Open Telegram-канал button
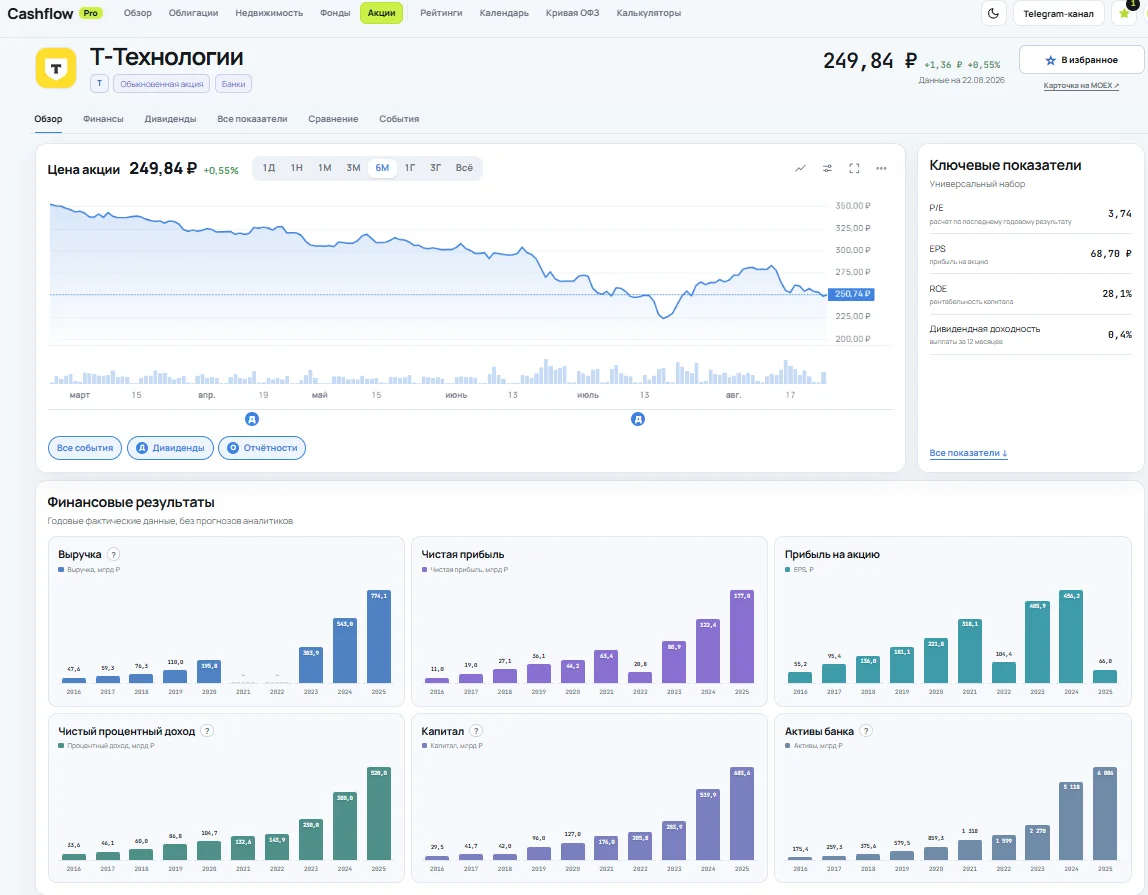This screenshot has width=1148, height=895. point(1058,13)
